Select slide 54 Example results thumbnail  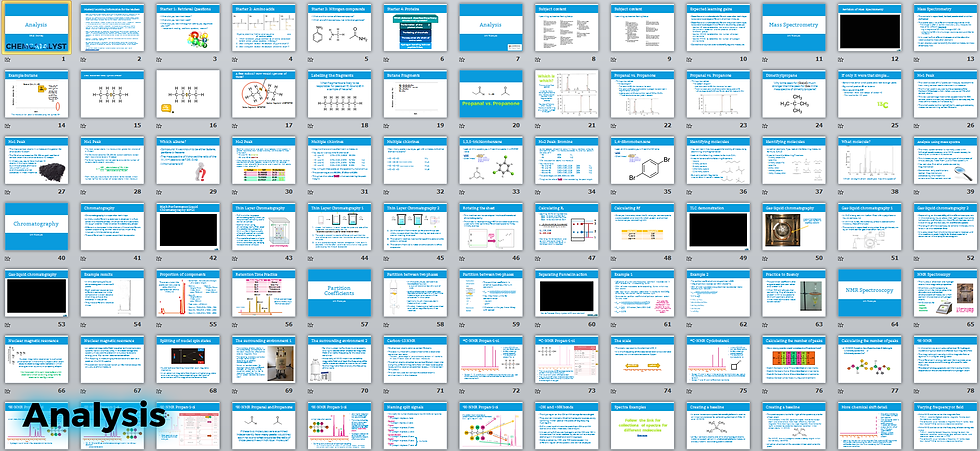click(x=111, y=292)
